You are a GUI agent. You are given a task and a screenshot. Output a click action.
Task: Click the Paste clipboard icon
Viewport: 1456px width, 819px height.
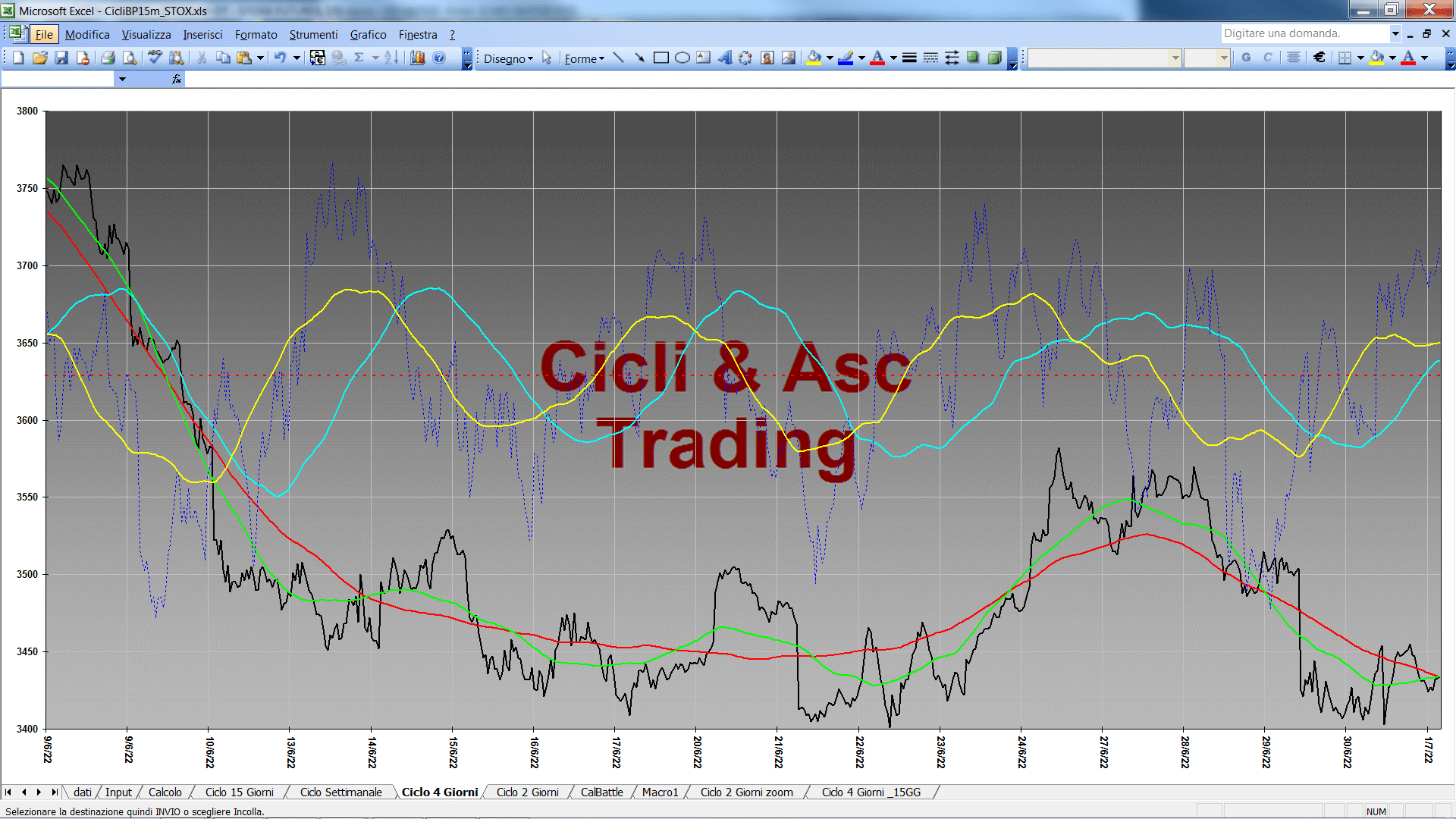pos(244,58)
